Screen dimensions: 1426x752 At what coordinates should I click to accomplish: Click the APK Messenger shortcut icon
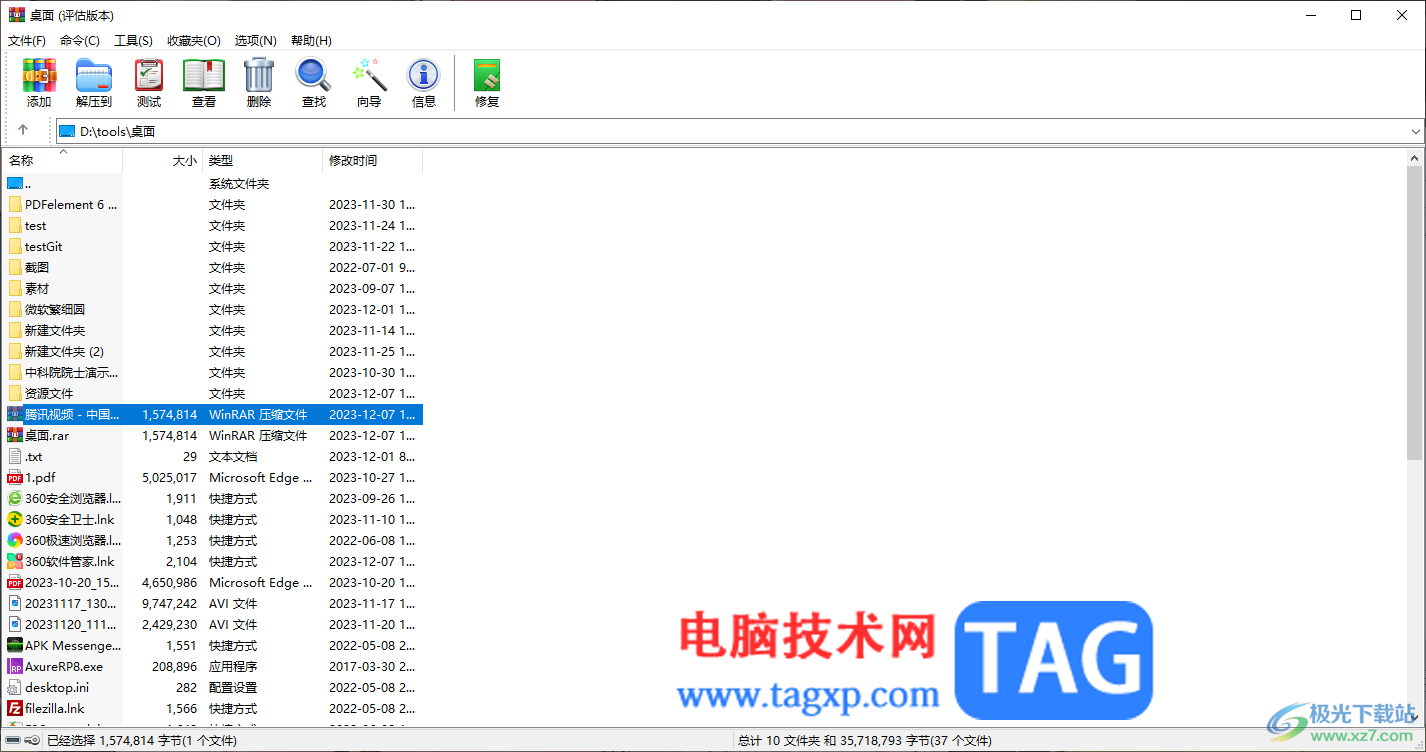click(x=15, y=645)
